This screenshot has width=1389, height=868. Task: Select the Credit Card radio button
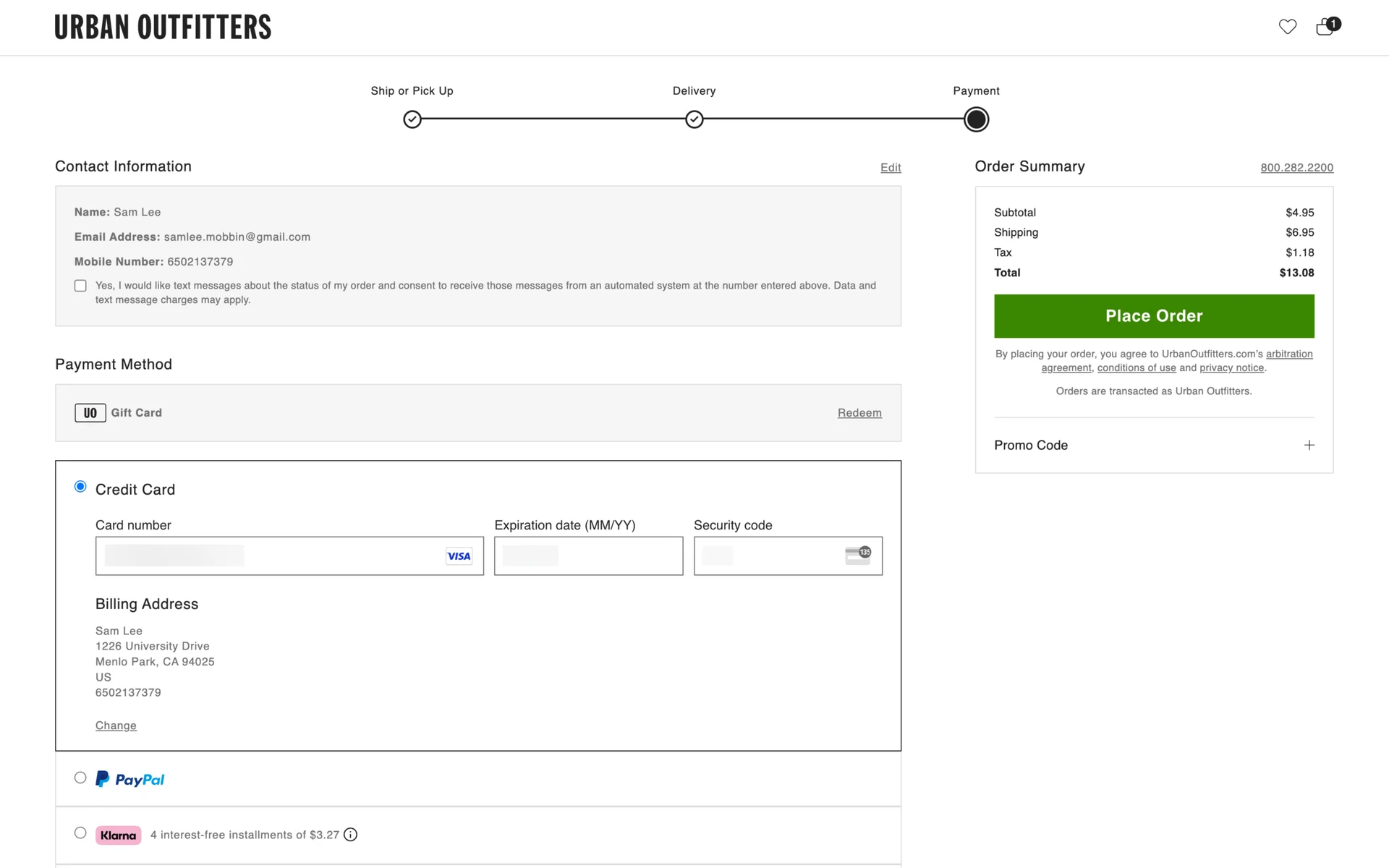80,487
